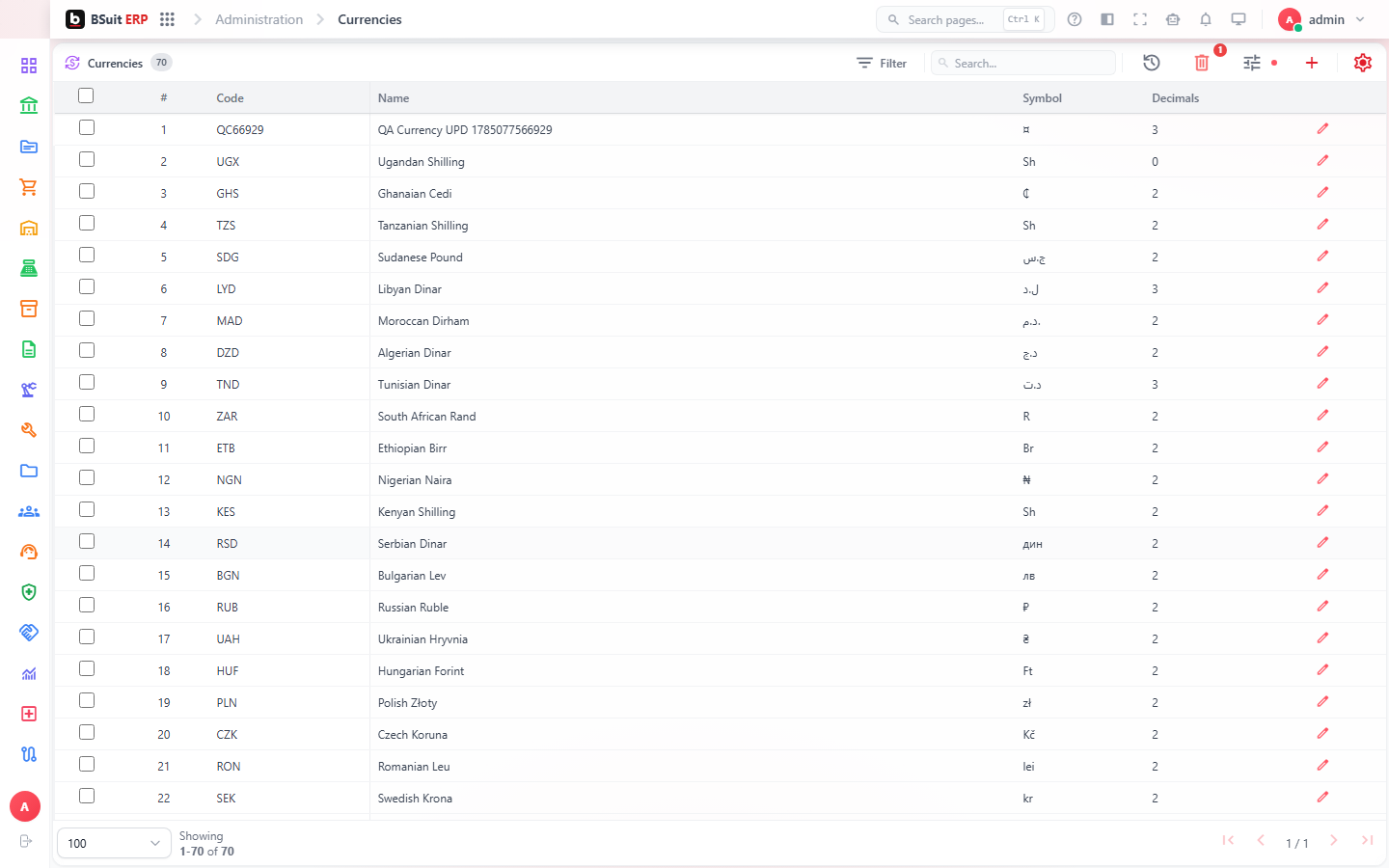
Task: Click the Currencies breadcrumb
Action: pyautogui.click(x=369, y=19)
